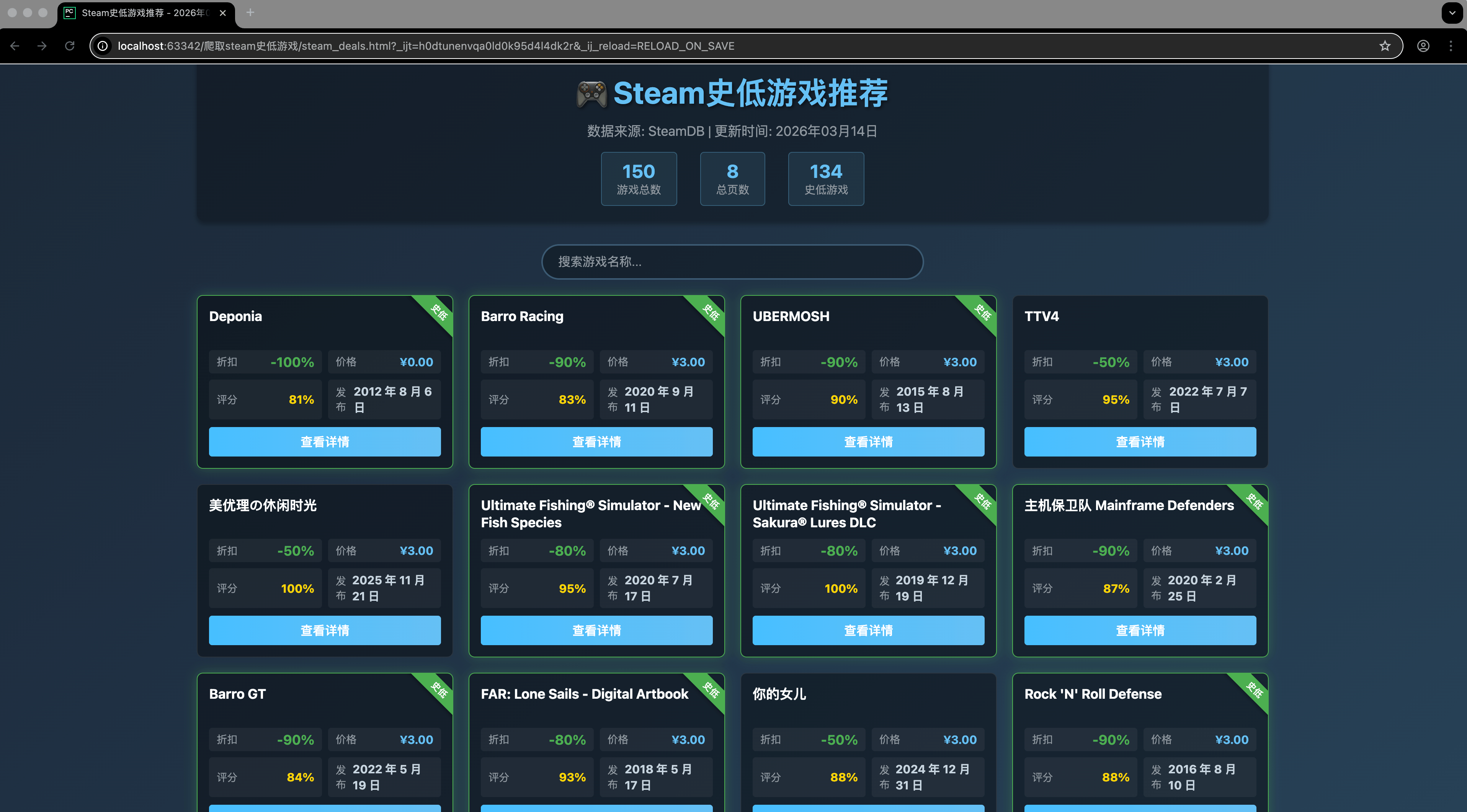
Task: Click the bookmark star in the address bar
Action: [x=1384, y=46]
